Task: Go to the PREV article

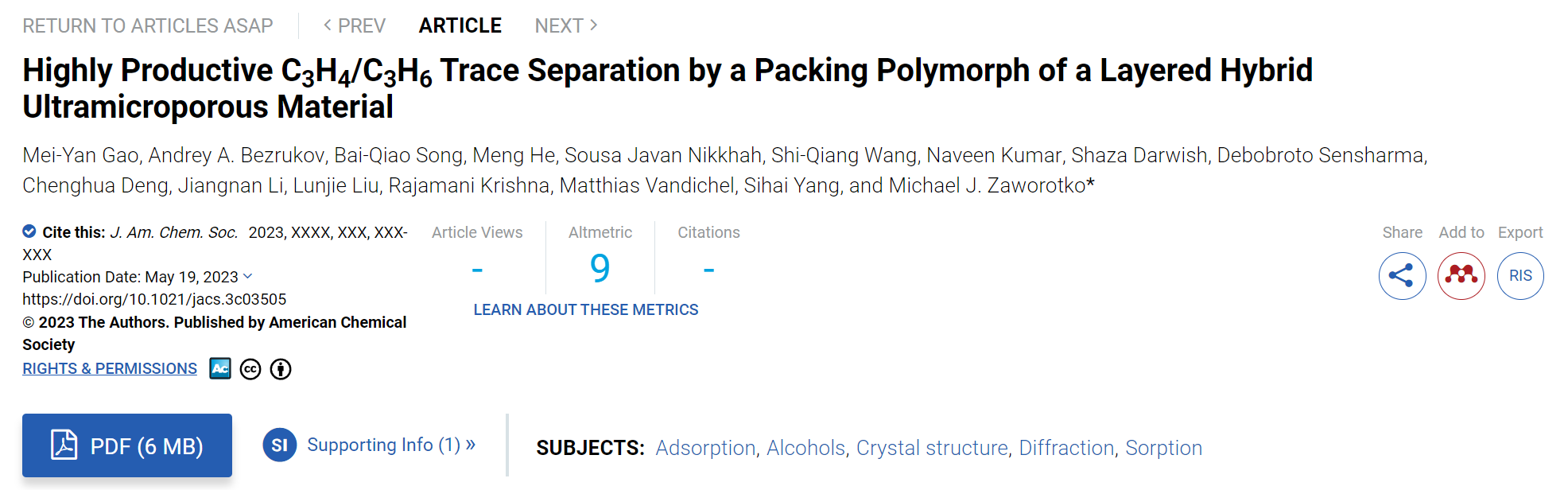Action: click(x=354, y=25)
